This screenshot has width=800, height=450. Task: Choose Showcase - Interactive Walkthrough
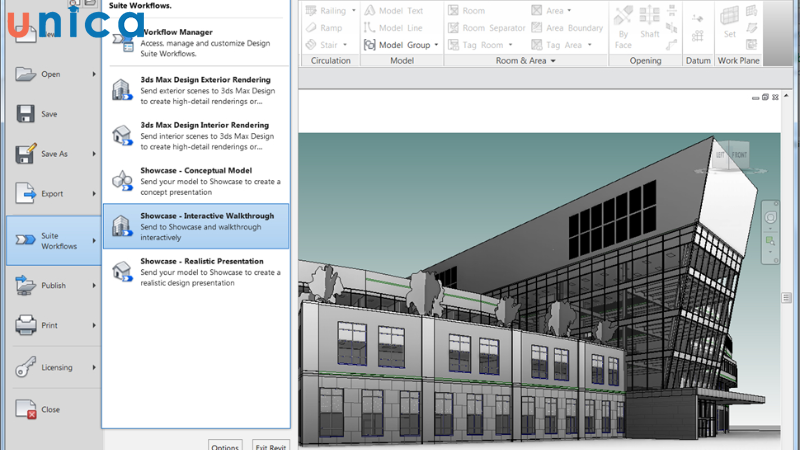(196, 227)
